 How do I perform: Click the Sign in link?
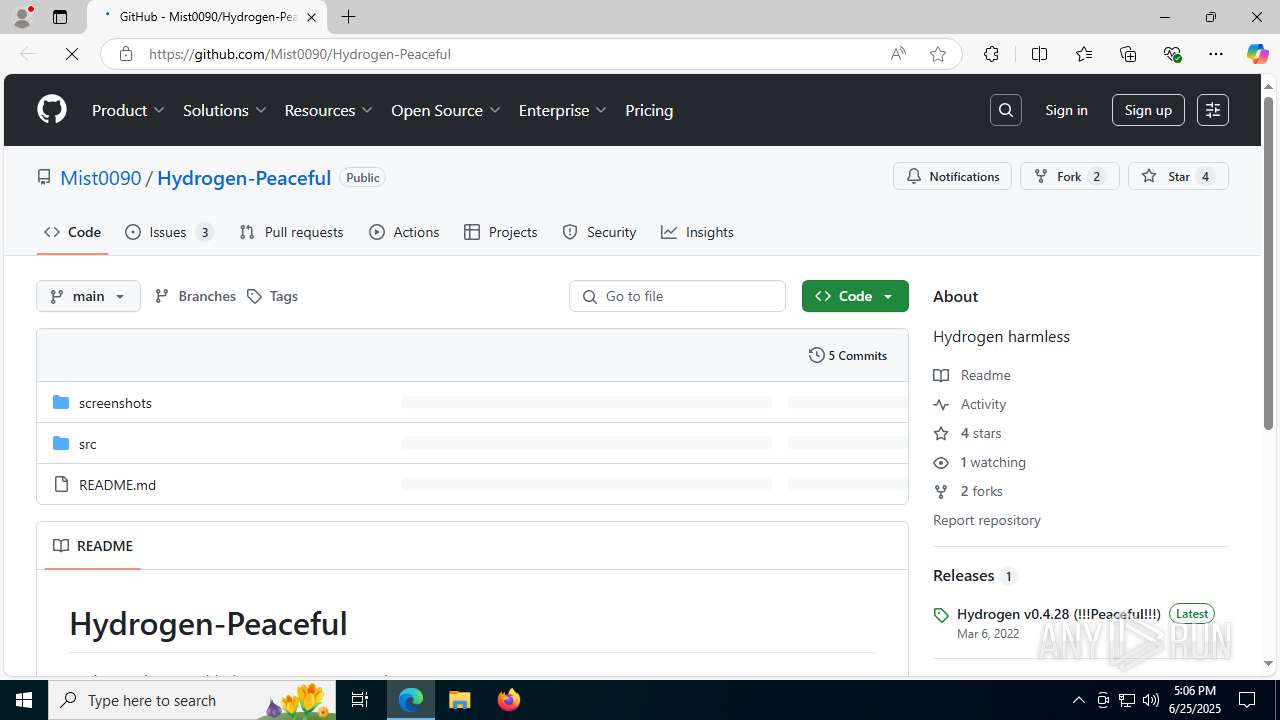pos(1066,110)
